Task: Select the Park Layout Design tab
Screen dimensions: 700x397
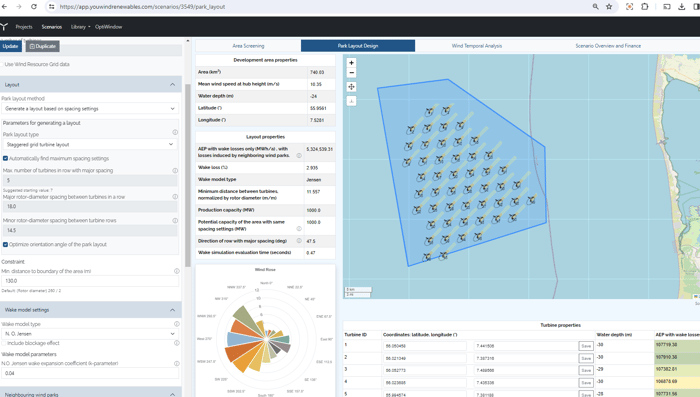Action: tap(358, 46)
